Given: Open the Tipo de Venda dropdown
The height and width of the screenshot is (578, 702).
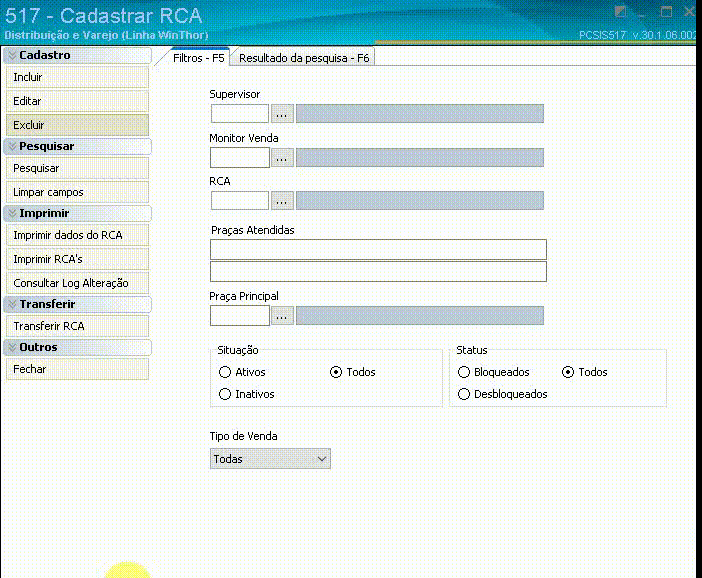Looking at the screenshot, I should [x=270, y=459].
